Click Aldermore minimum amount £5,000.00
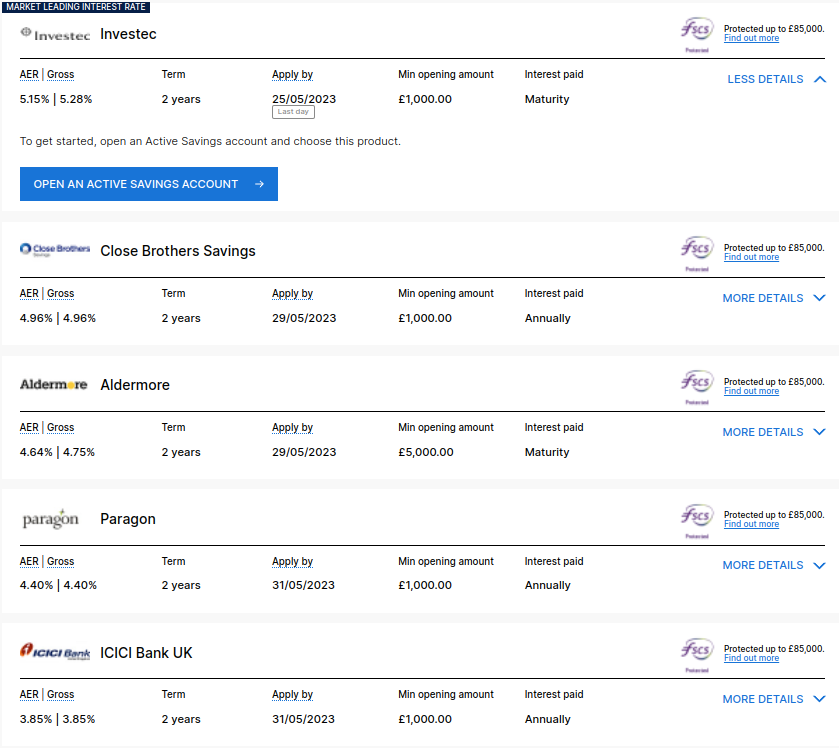This screenshot has width=839, height=748. click(425, 452)
